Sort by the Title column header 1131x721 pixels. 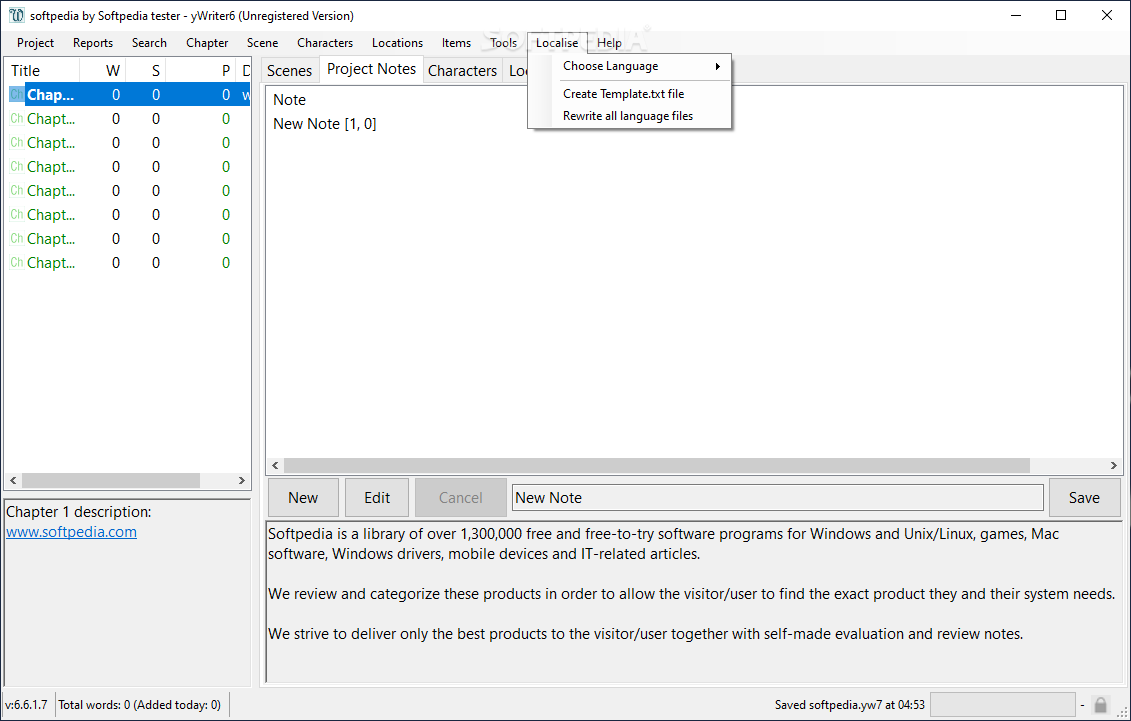point(43,71)
